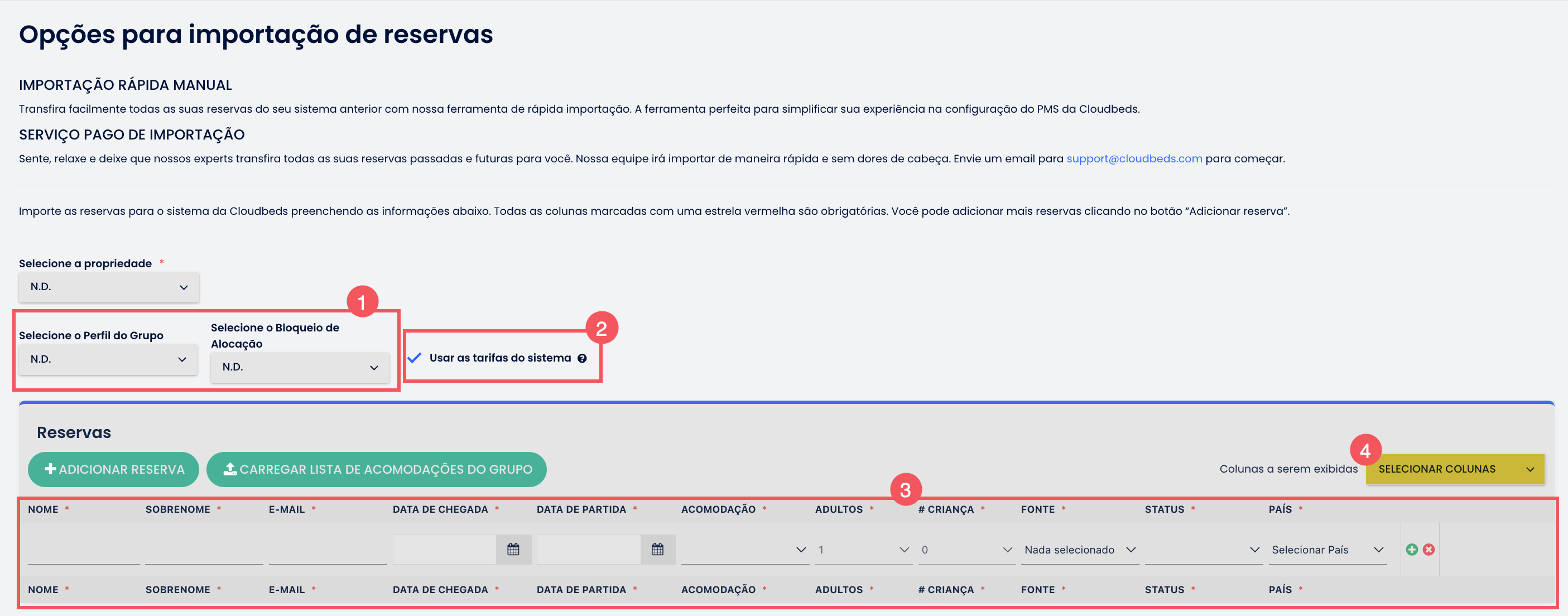Open the Selecionar País dropdown
The width and height of the screenshot is (1568, 616).
[1327, 549]
